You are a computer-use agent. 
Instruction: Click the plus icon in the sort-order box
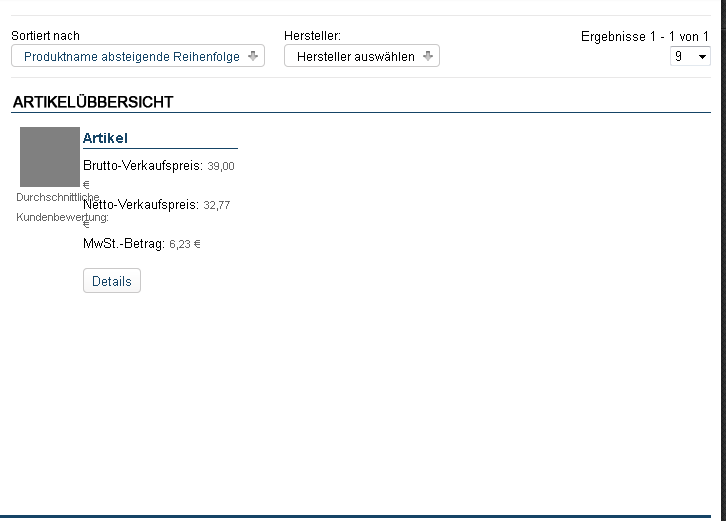click(253, 57)
